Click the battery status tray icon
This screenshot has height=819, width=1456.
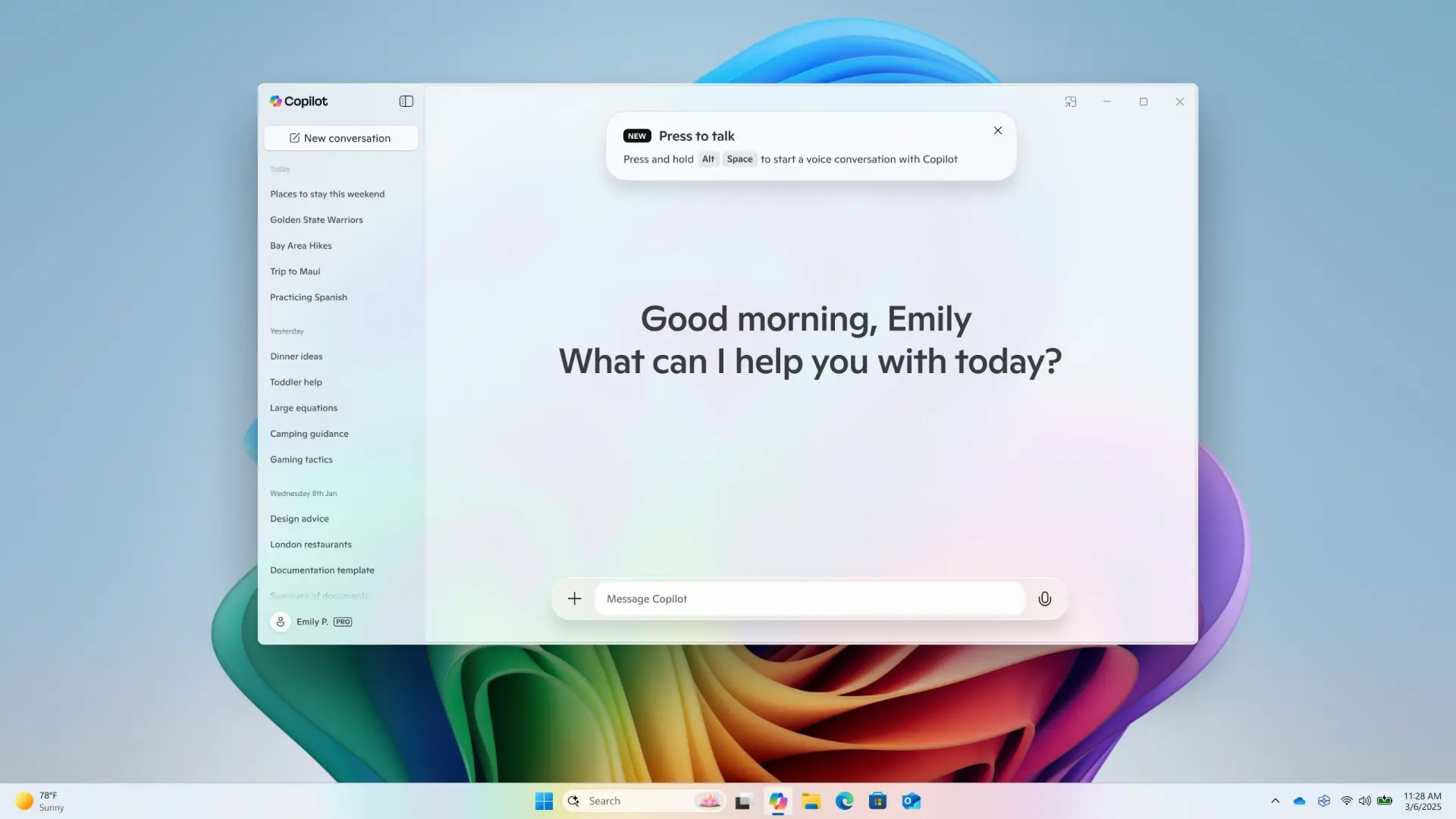pyautogui.click(x=1385, y=801)
